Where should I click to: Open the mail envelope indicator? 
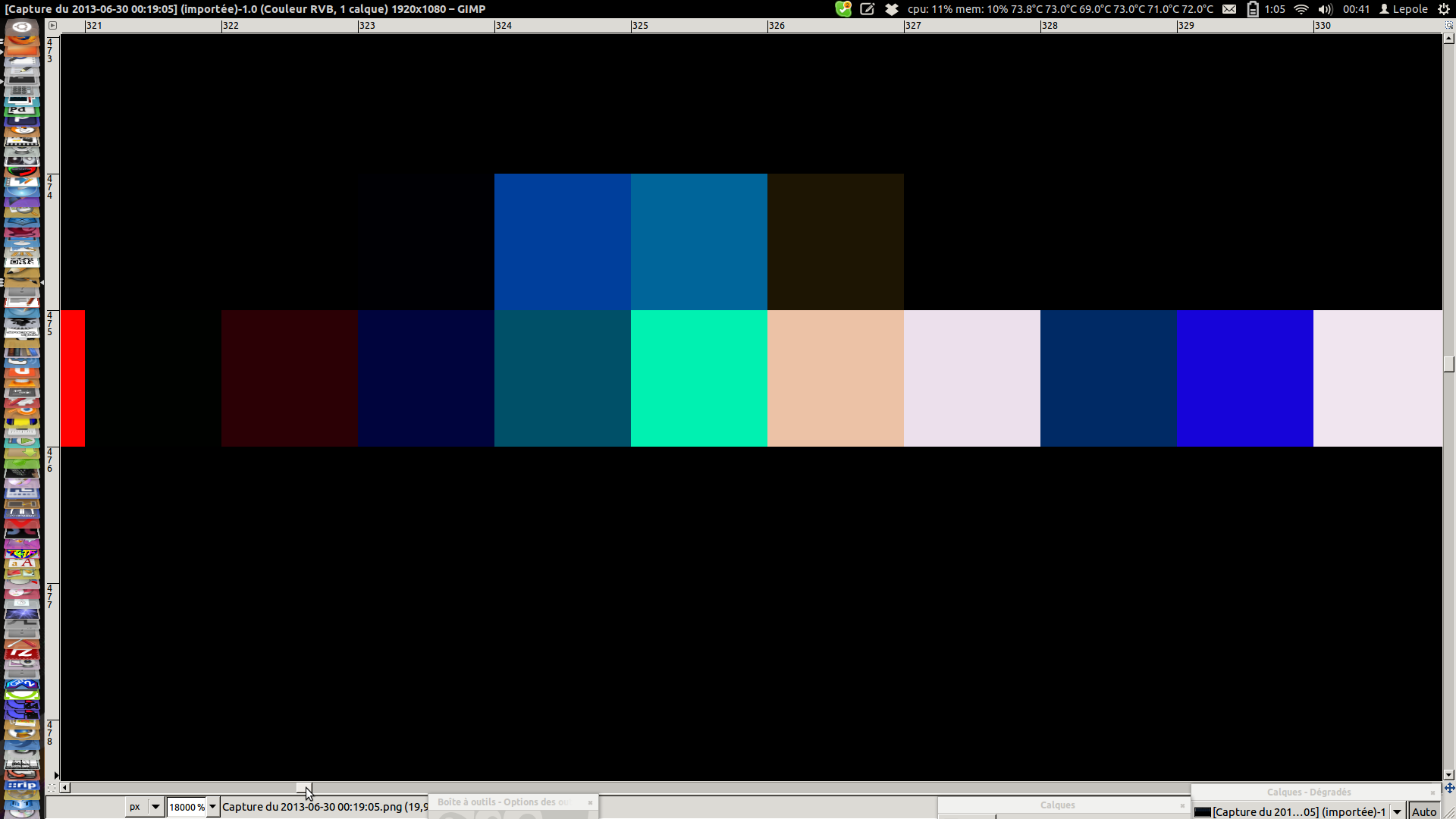[1229, 9]
